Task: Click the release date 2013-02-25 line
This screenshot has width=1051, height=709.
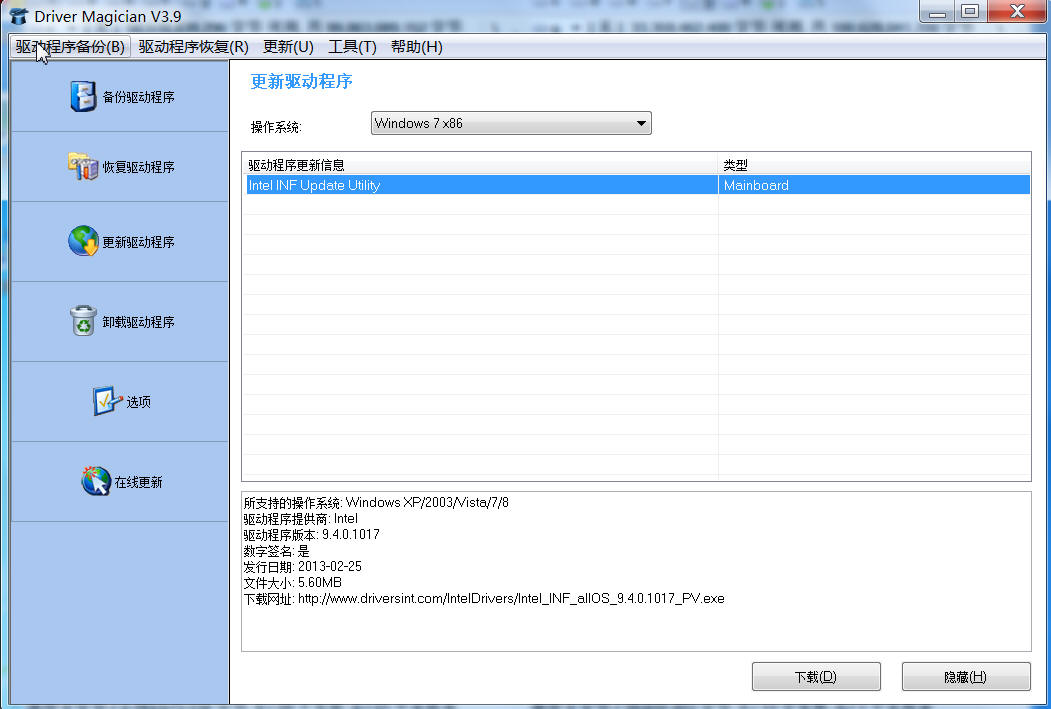Action: tap(302, 566)
